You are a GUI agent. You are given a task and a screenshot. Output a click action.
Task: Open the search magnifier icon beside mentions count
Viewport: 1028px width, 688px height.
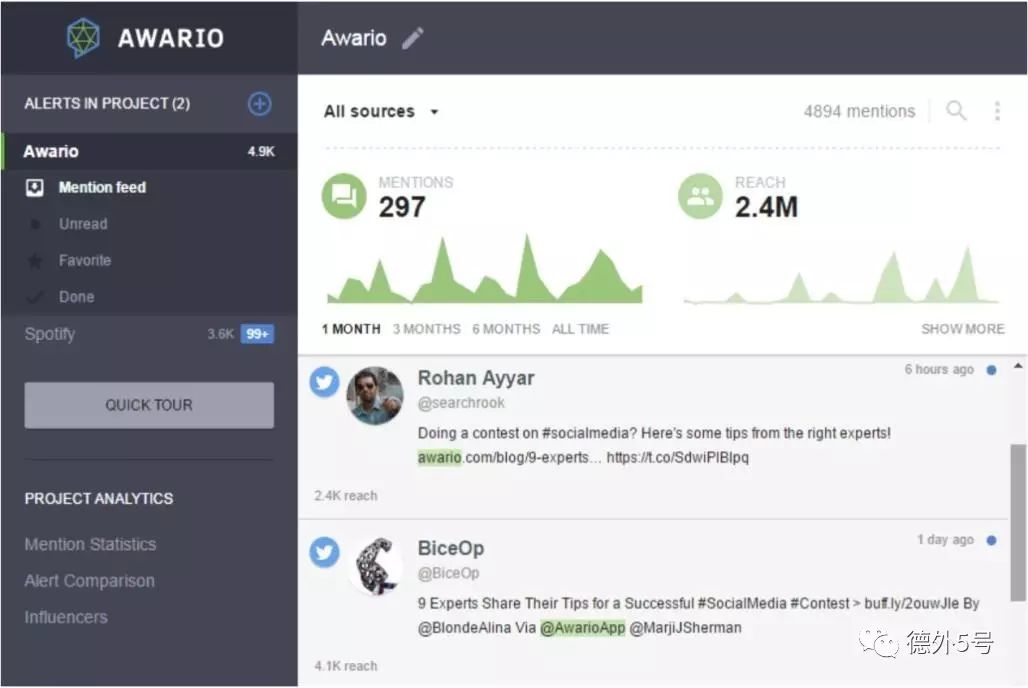pos(956,110)
